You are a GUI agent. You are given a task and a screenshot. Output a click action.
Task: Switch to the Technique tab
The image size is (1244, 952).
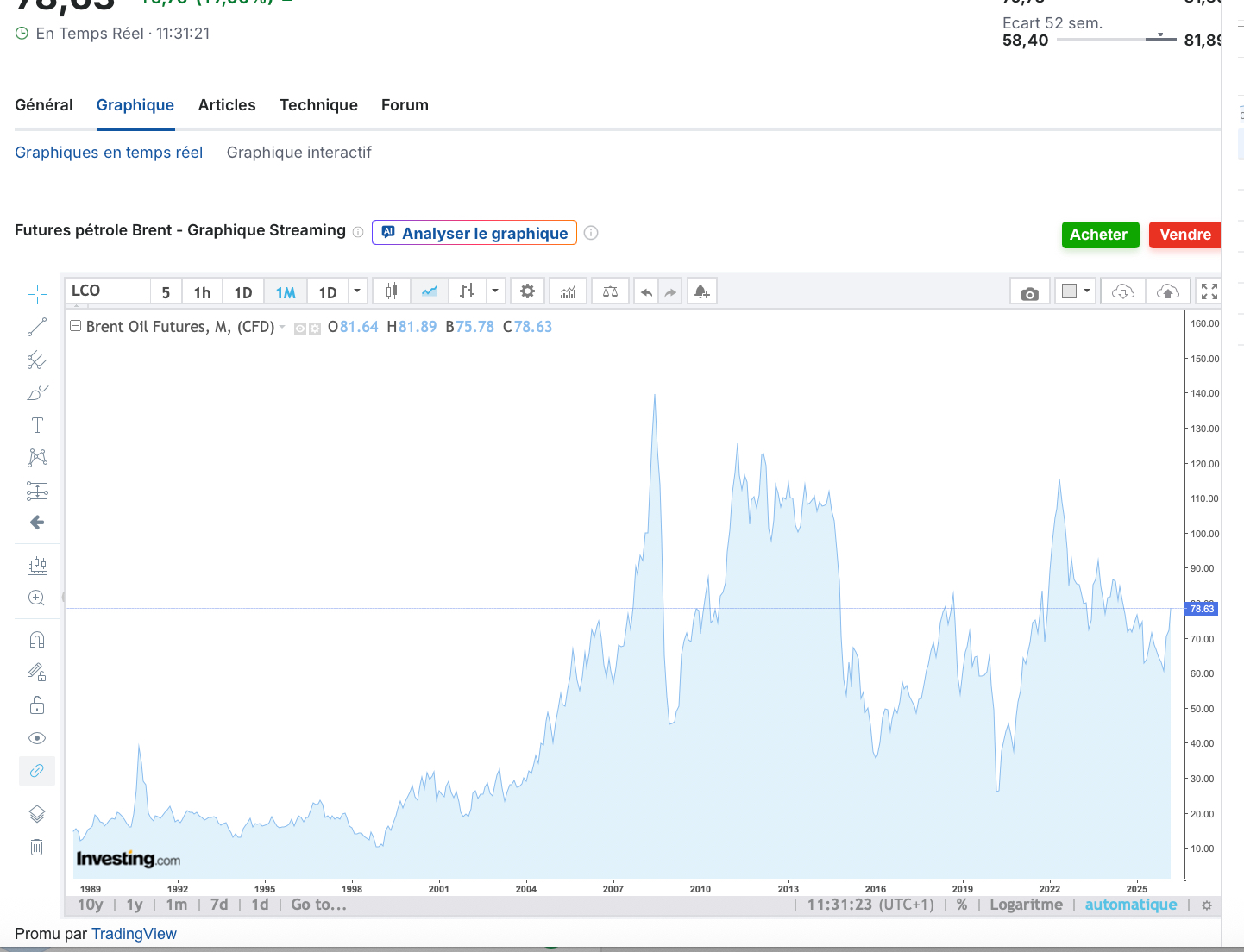coord(318,105)
